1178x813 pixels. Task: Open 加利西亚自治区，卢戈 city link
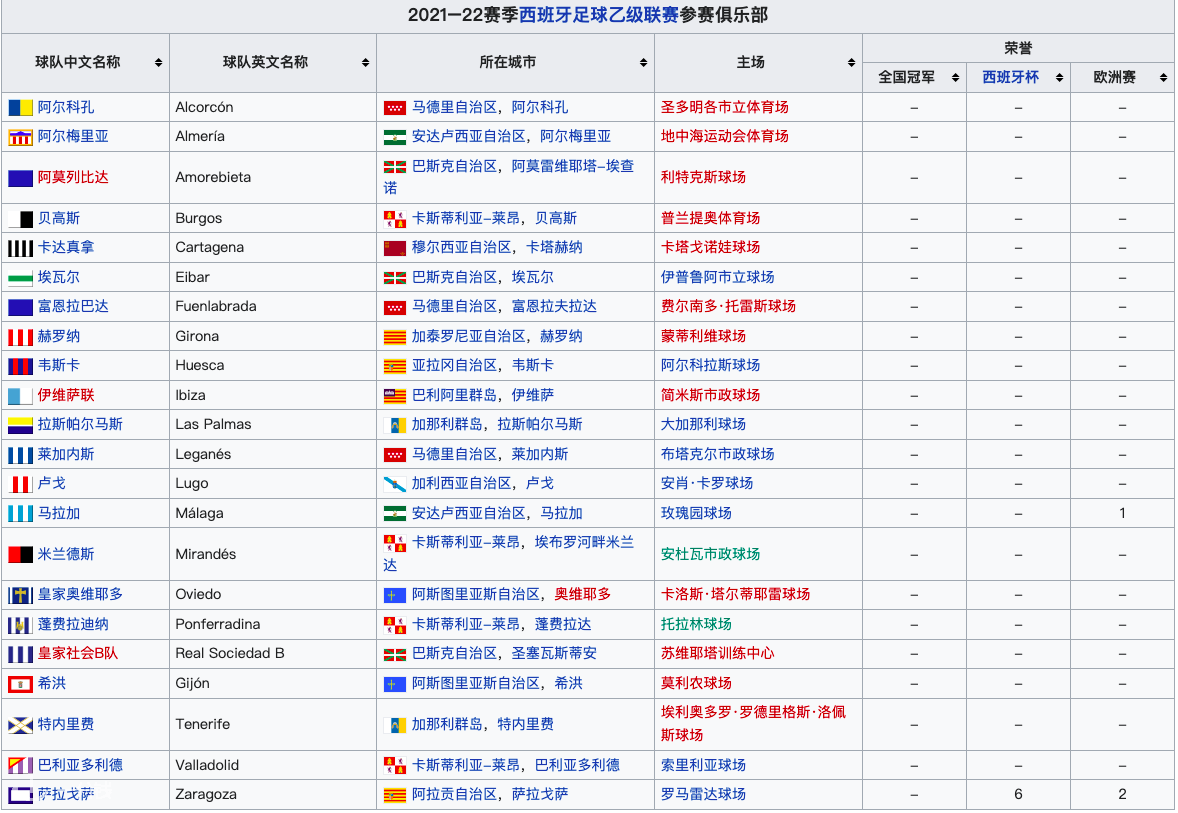[482, 483]
